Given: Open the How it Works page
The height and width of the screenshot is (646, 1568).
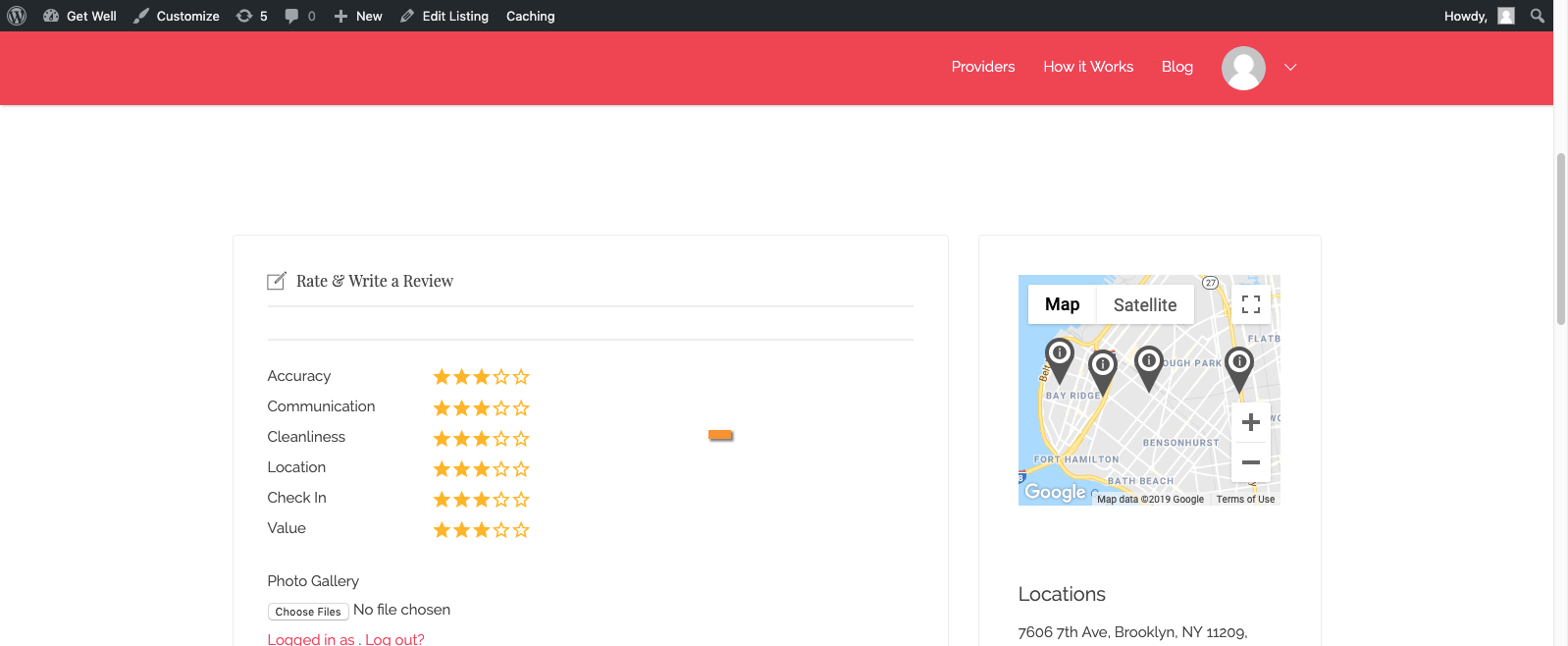Looking at the screenshot, I should pyautogui.click(x=1088, y=67).
